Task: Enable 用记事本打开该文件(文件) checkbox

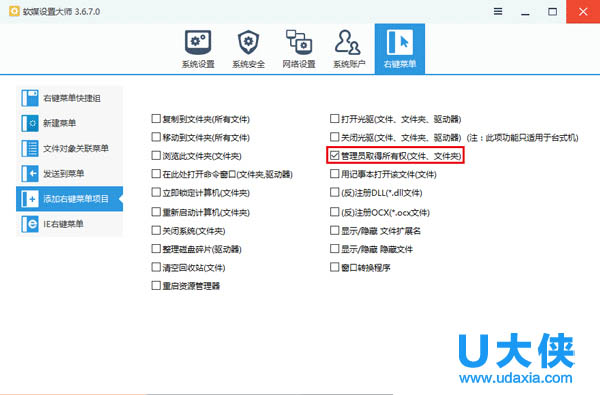Action: click(x=334, y=174)
